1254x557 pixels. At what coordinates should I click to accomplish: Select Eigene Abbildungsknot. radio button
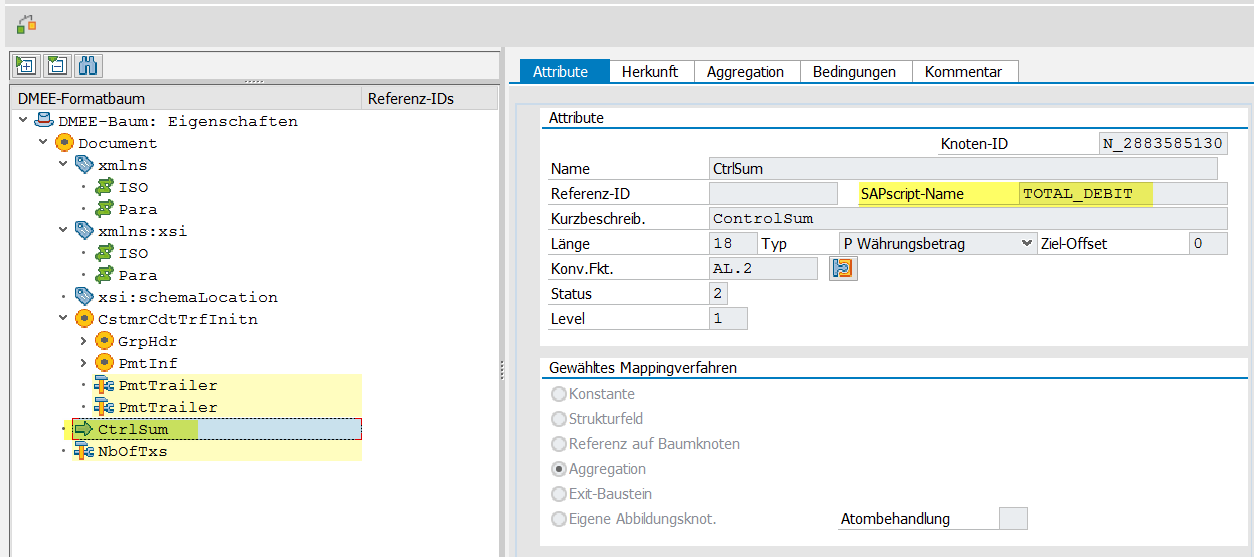click(x=559, y=519)
